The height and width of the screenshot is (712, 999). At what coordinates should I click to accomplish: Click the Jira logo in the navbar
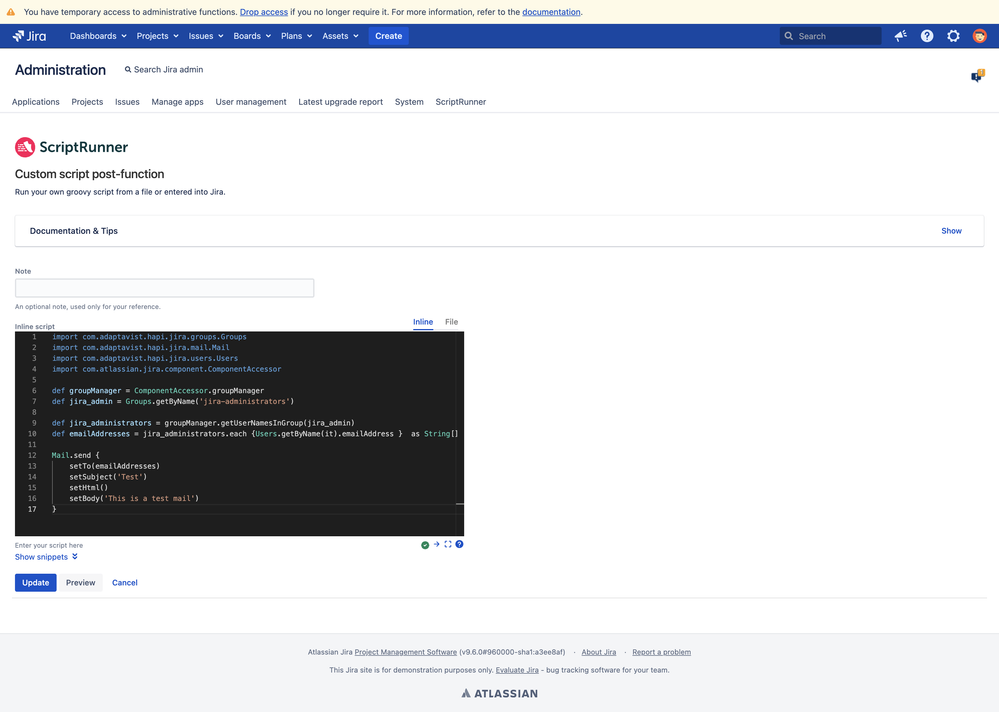(x=29, y=36)
